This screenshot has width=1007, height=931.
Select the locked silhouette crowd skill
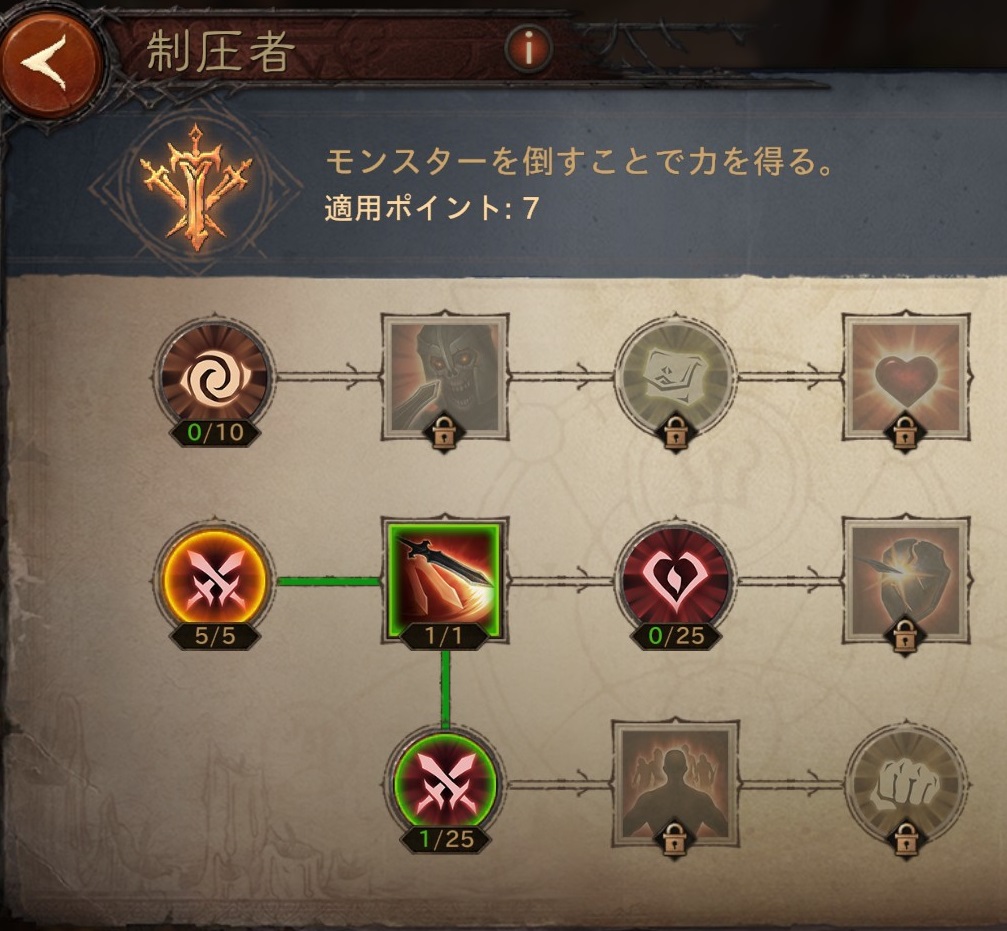pyautogui.click(x=675, y=784)
